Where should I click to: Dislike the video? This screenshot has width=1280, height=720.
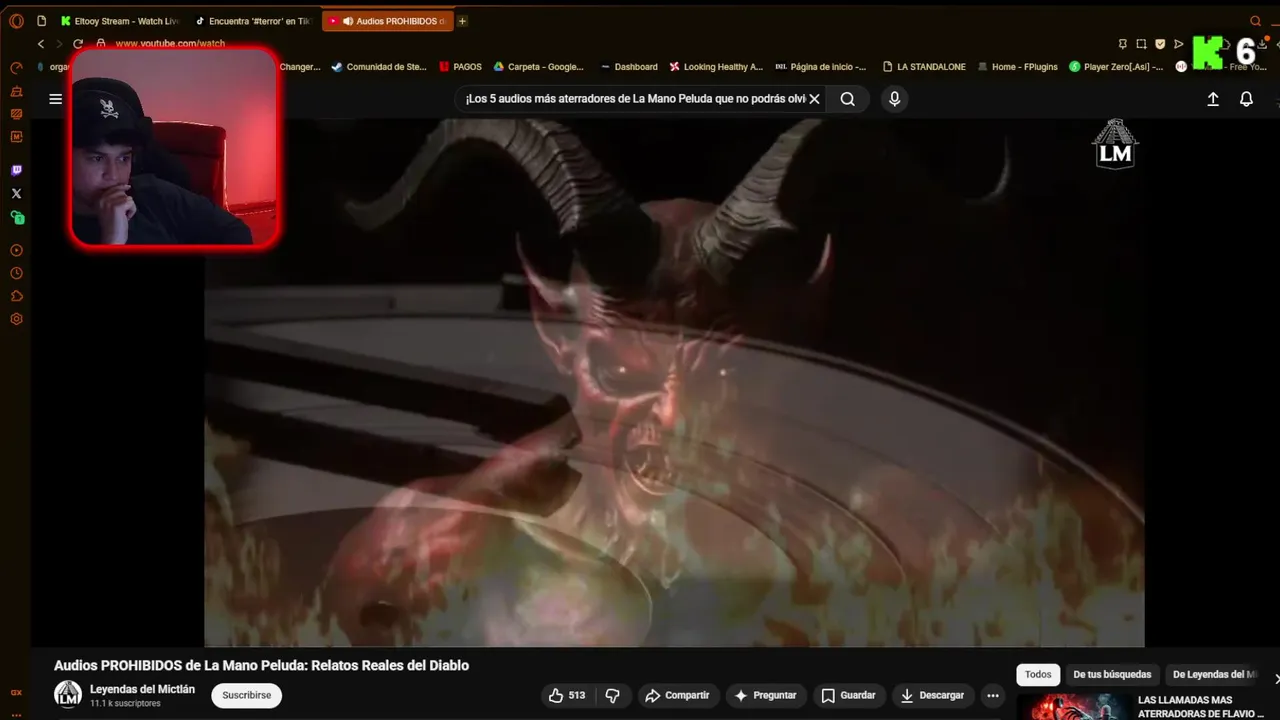(x=614, y=695)
